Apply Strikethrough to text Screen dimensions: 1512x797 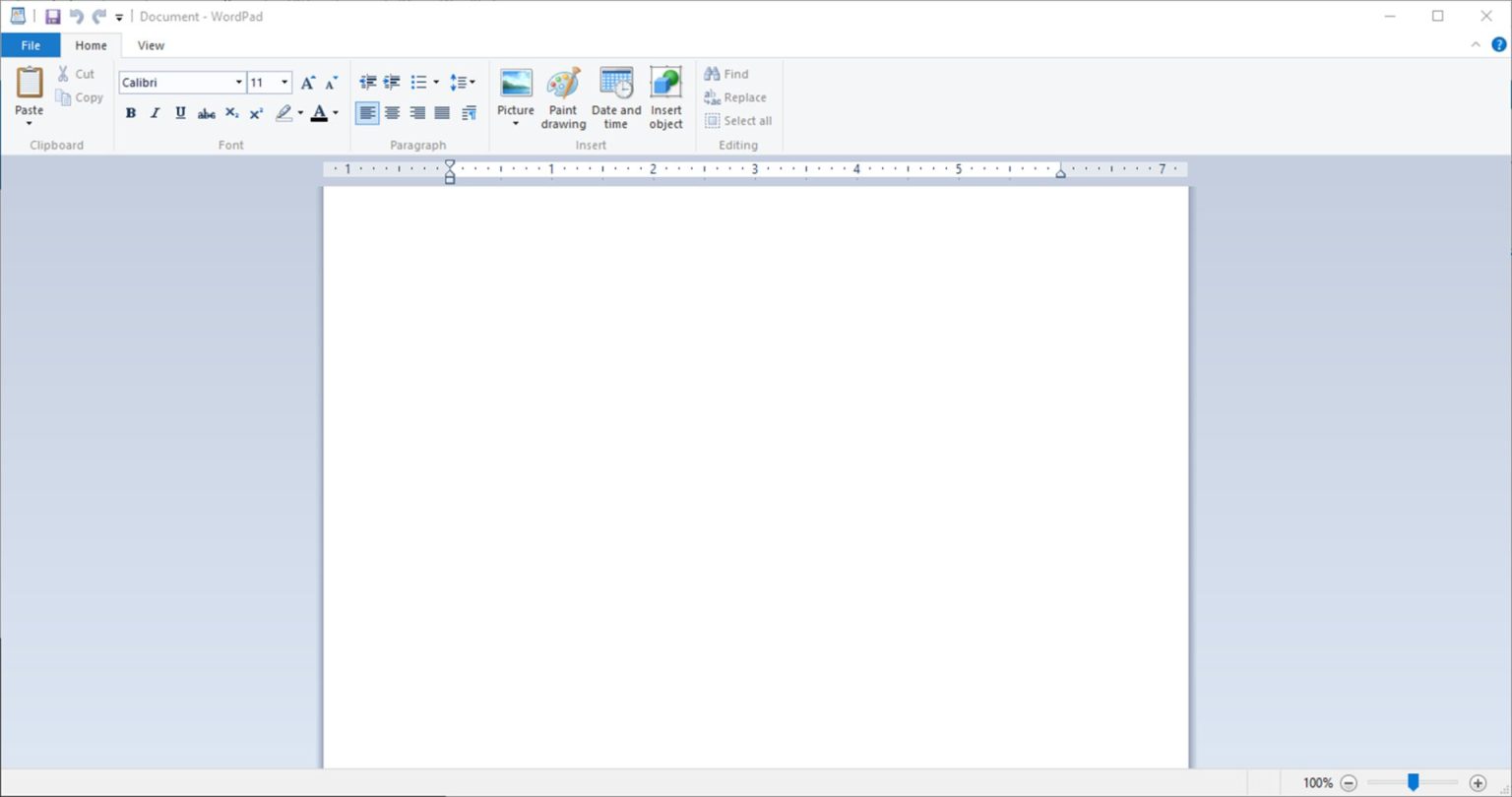pos(206,112)
